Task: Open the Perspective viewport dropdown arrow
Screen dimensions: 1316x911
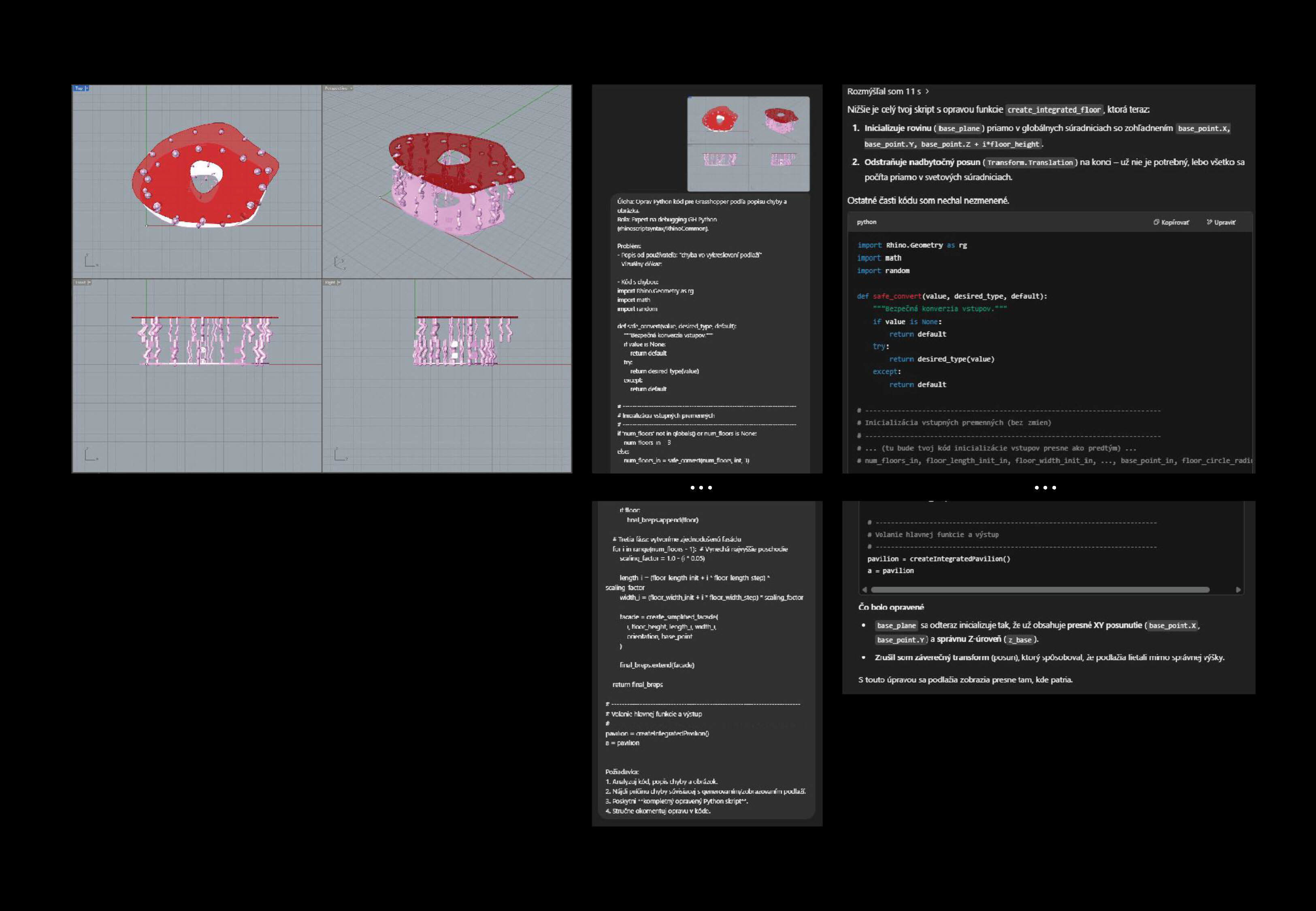Action: [351, 89]
